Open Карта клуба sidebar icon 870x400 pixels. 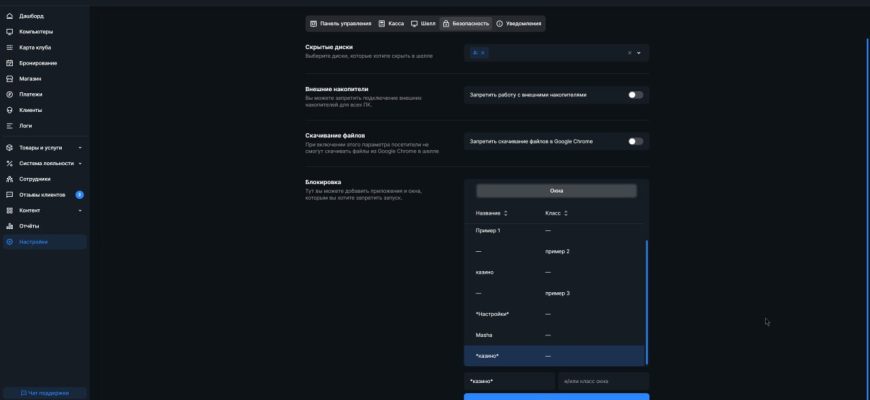click(x=10, y=47)
